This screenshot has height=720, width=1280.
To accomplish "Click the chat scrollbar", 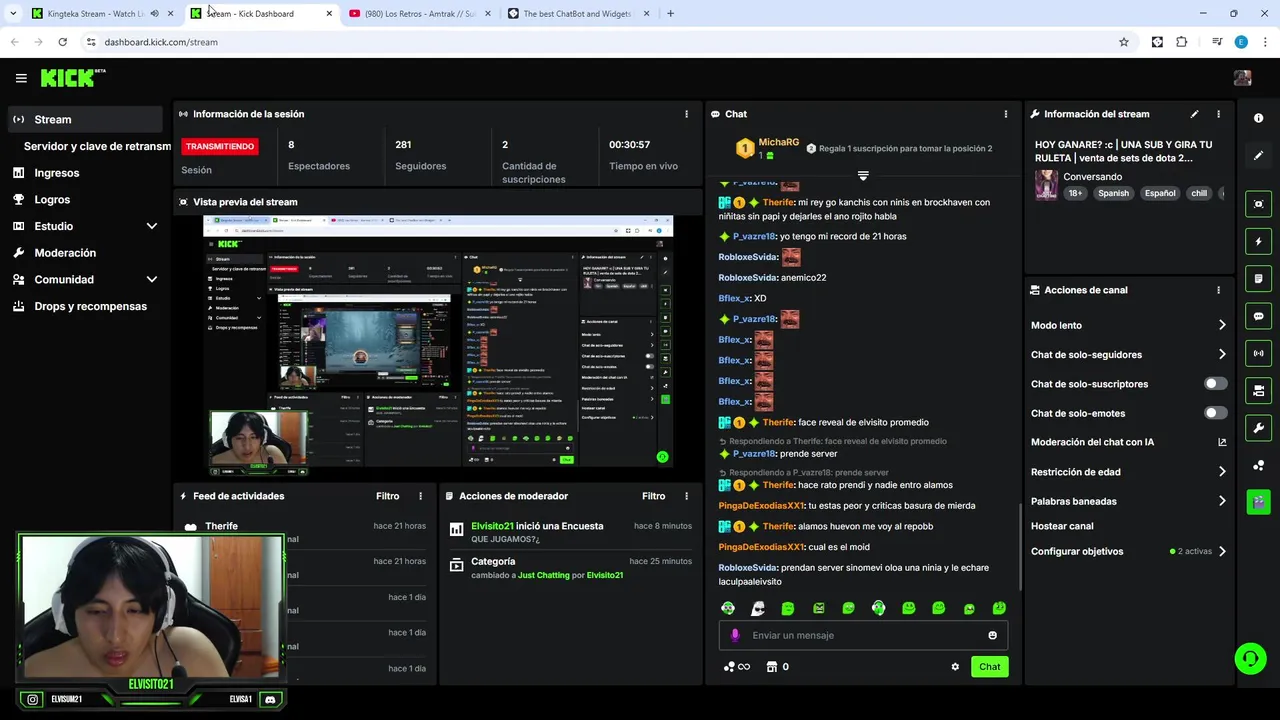I will pyautogui.click(x=1019, y=545).
